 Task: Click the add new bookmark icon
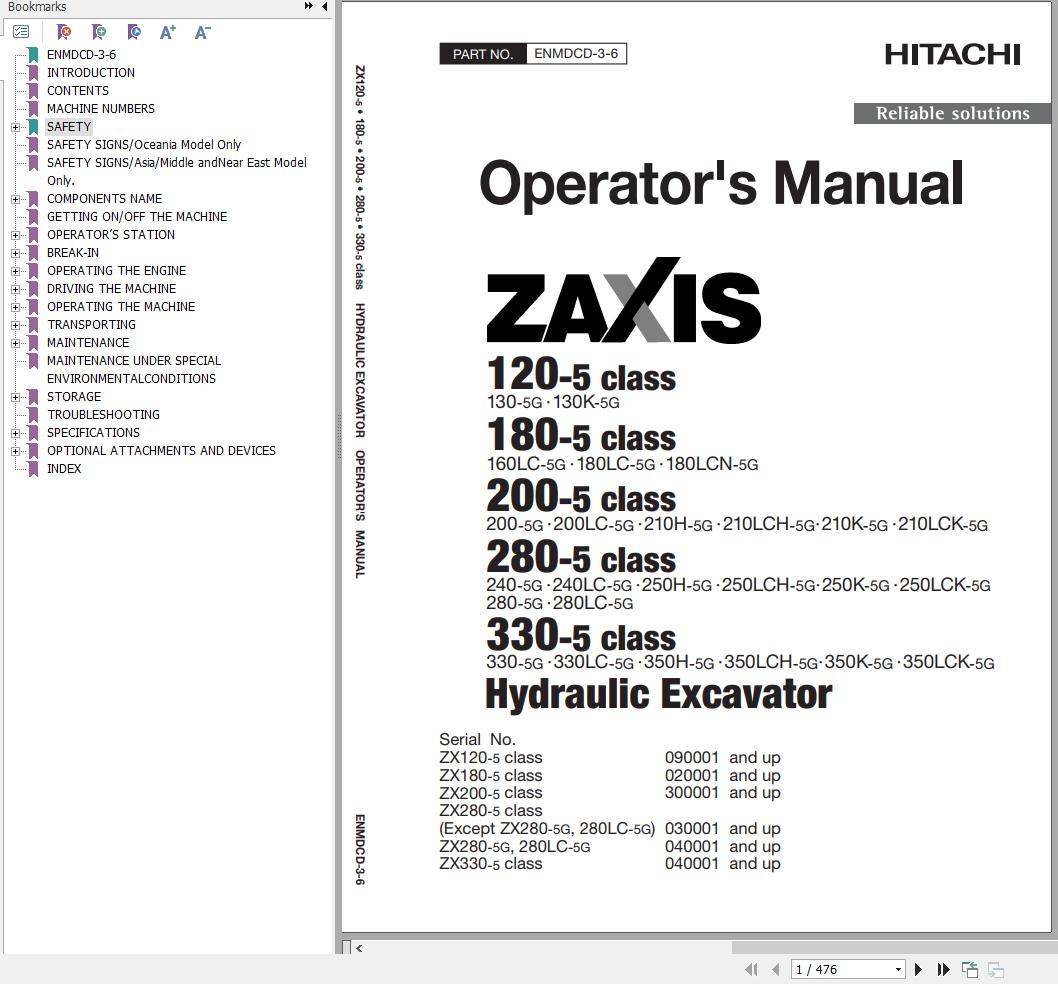(99, 32)
